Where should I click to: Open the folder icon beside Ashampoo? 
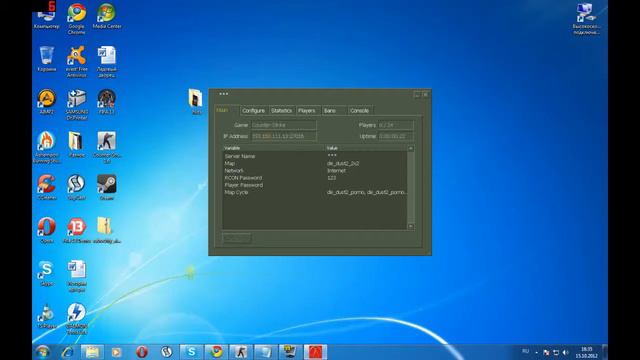point(77,144)
